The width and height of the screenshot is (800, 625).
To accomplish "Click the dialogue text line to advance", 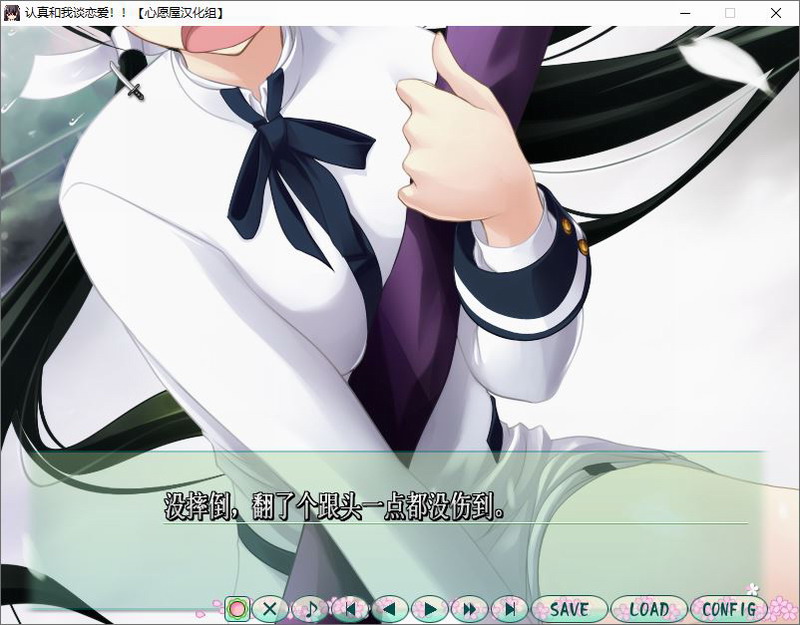I will pos(333,508).
